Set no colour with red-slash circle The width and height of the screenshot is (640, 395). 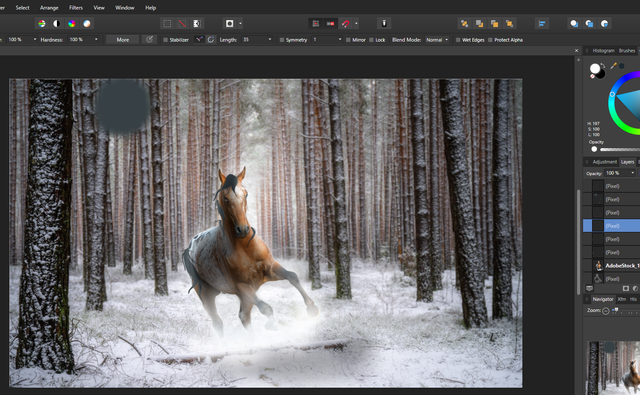coord(592,76)
